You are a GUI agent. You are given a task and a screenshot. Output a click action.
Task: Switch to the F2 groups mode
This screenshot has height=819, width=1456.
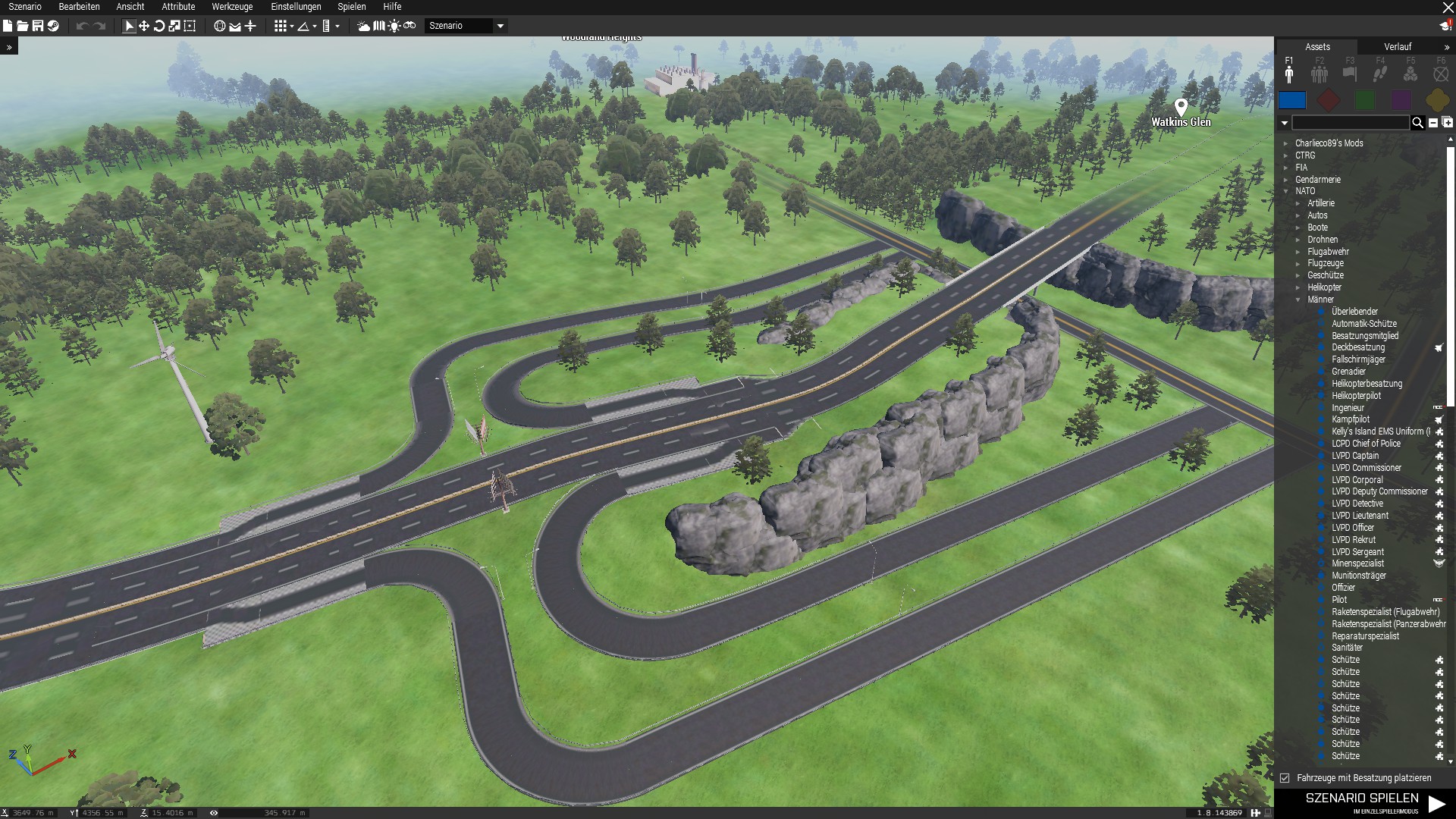[x=1319, y=71]
